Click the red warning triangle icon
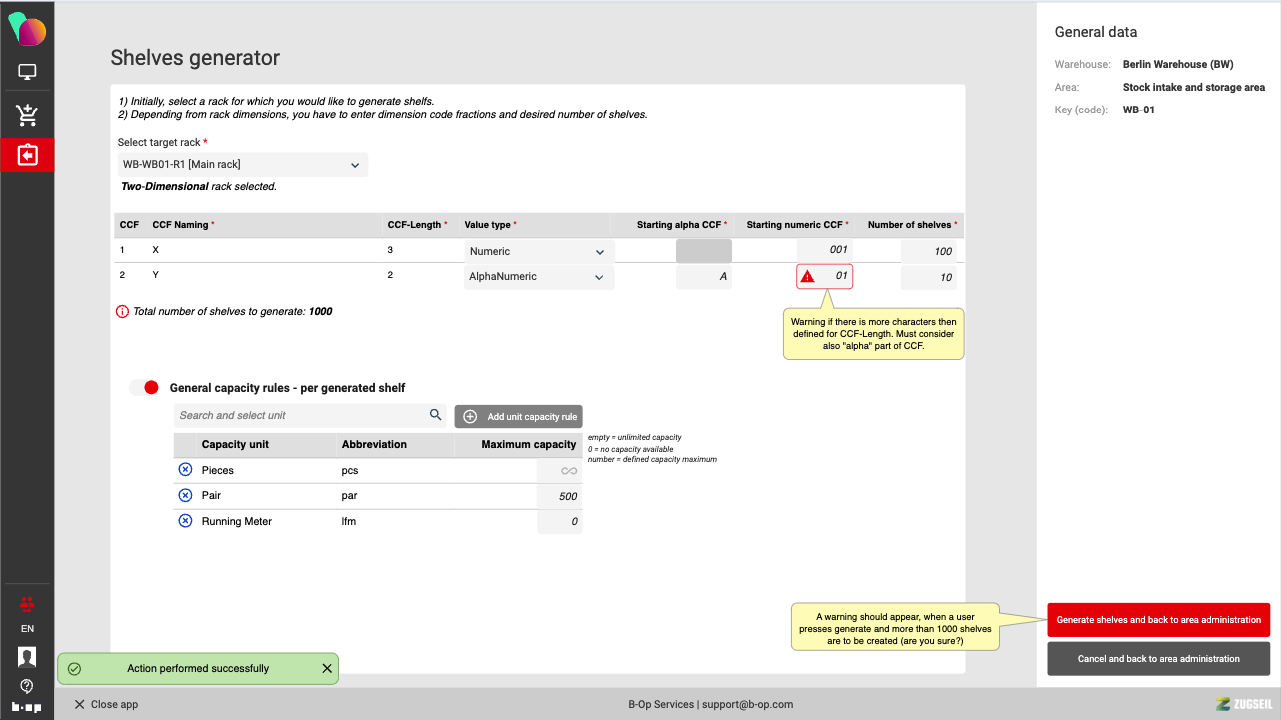 [x=808, y=277]
